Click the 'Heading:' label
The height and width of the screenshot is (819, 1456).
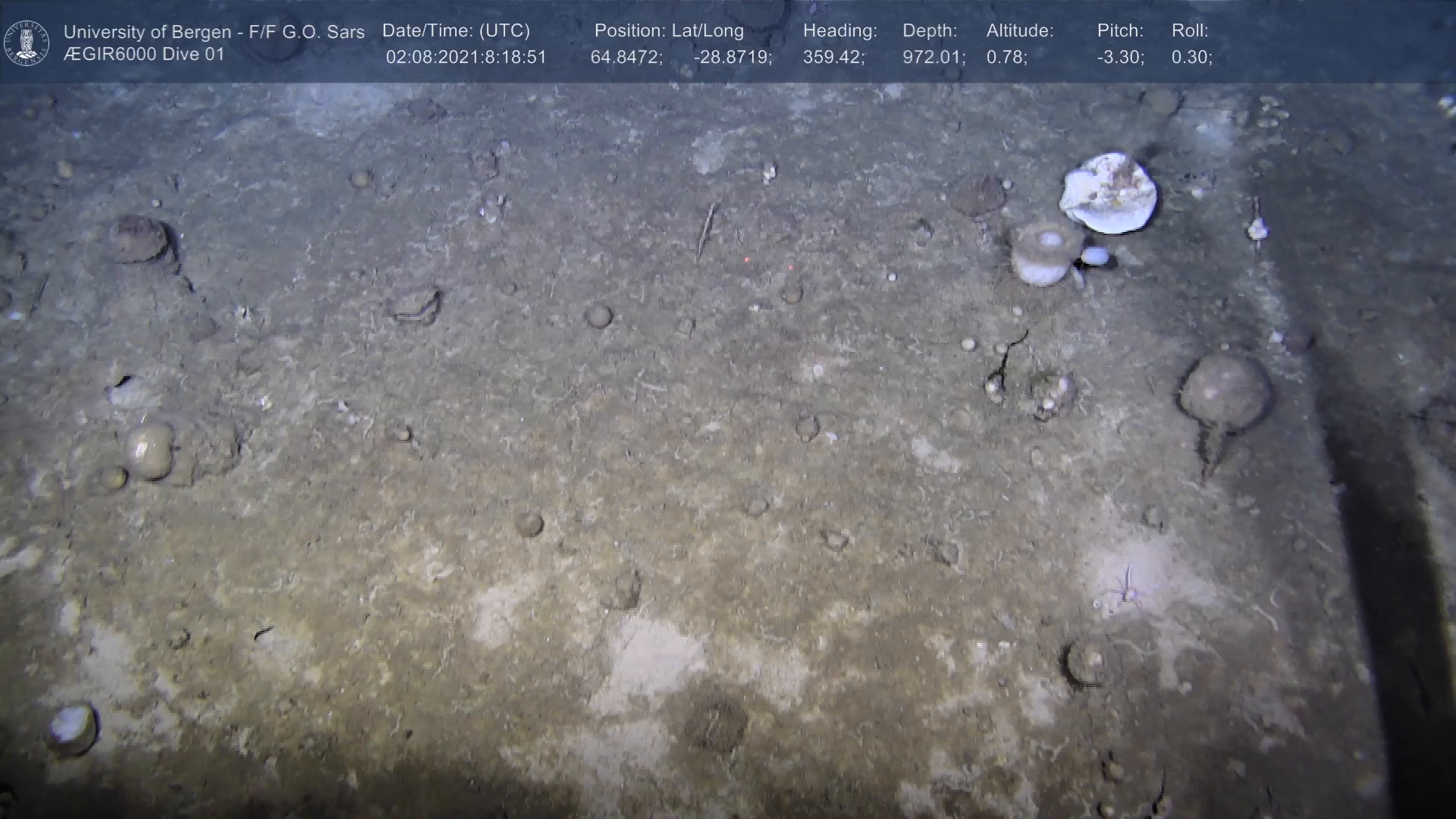point(839,31)
